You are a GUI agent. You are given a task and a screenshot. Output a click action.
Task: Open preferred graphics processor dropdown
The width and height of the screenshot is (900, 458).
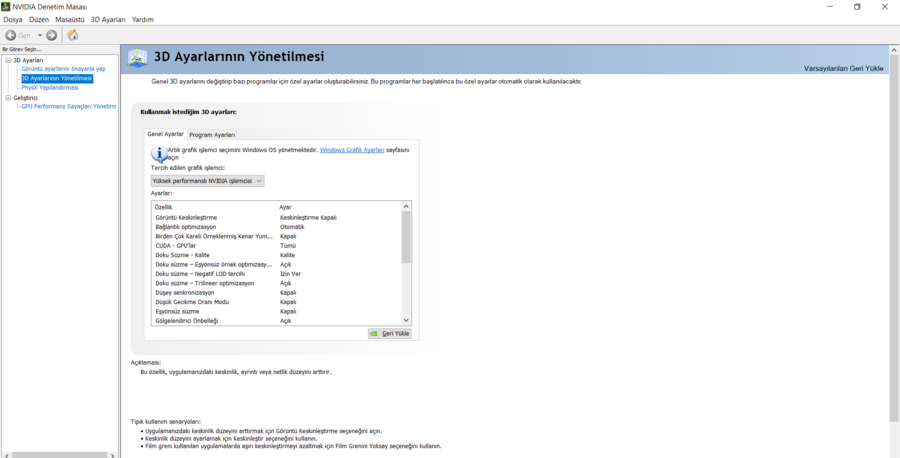click(208, 181)
